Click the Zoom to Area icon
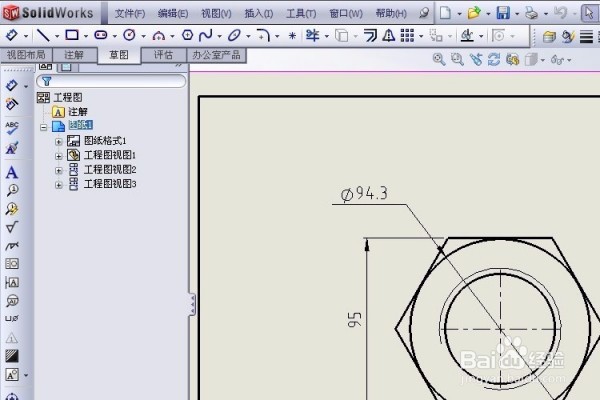 [x=457, y=59]
